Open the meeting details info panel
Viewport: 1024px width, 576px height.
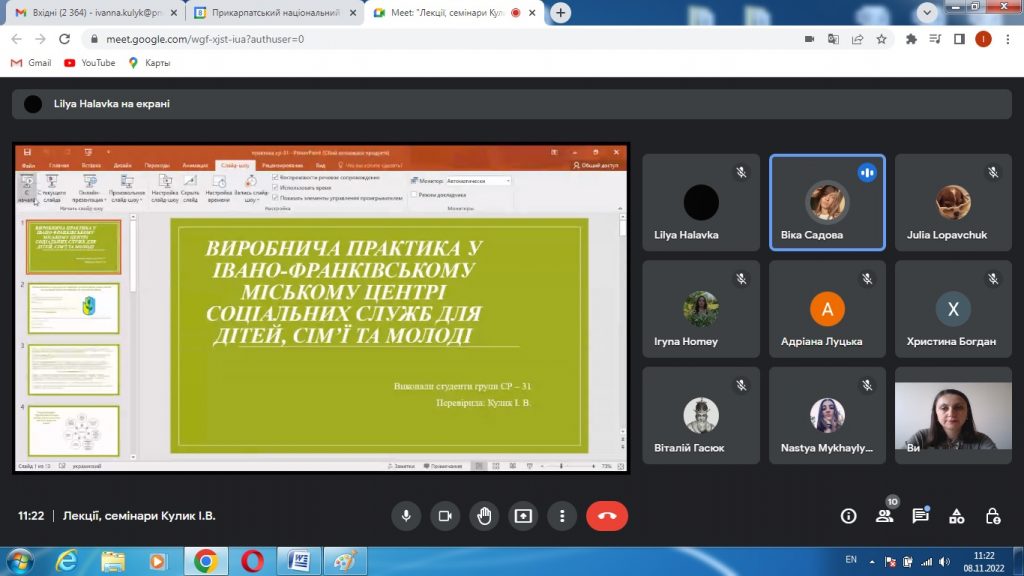point(848,516)
